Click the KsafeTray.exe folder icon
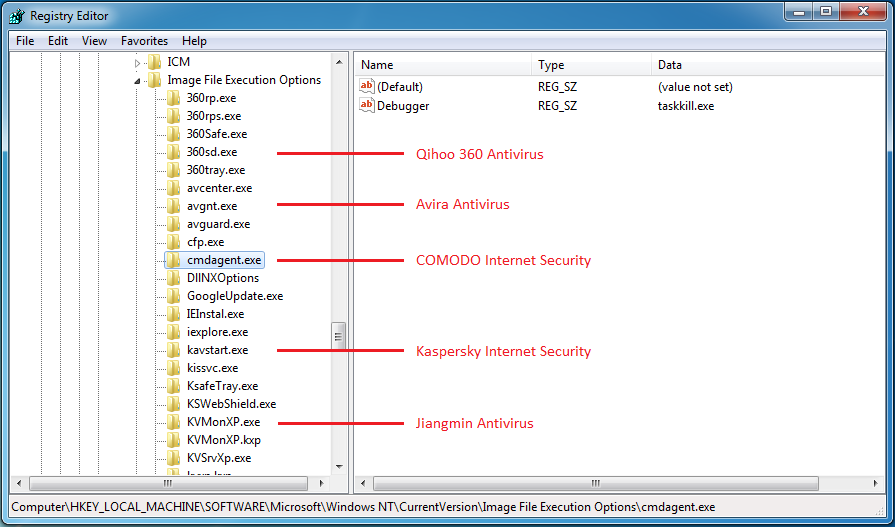The height and width of the screenshot is (527, 895). coord(174,385)
